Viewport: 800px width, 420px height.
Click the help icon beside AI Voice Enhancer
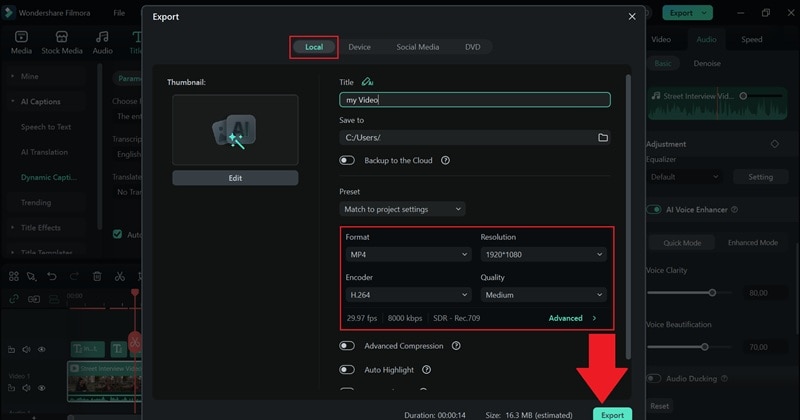coord(734,209)
